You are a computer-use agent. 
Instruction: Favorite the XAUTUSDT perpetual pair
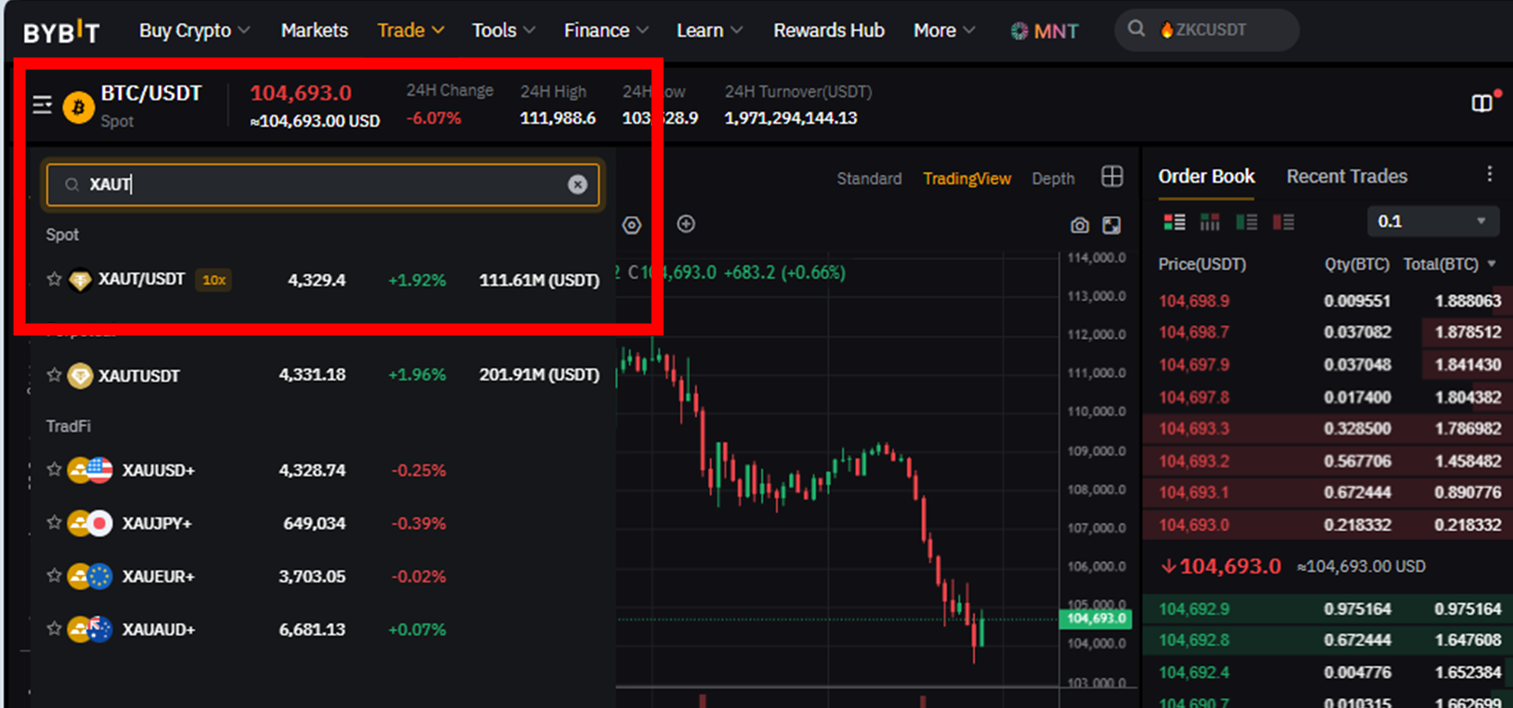coord(54,375)
